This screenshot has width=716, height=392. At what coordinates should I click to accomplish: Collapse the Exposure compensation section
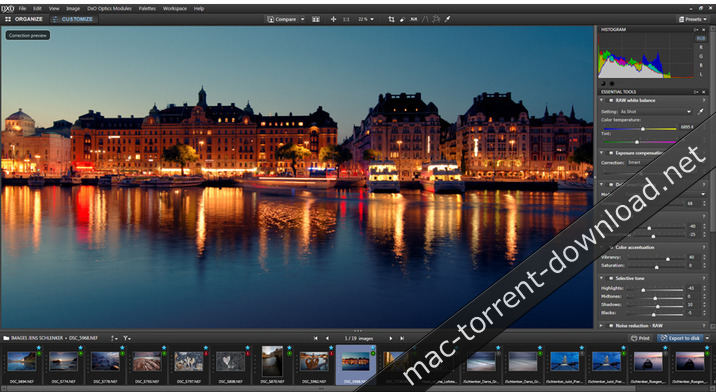coord(602,153)
